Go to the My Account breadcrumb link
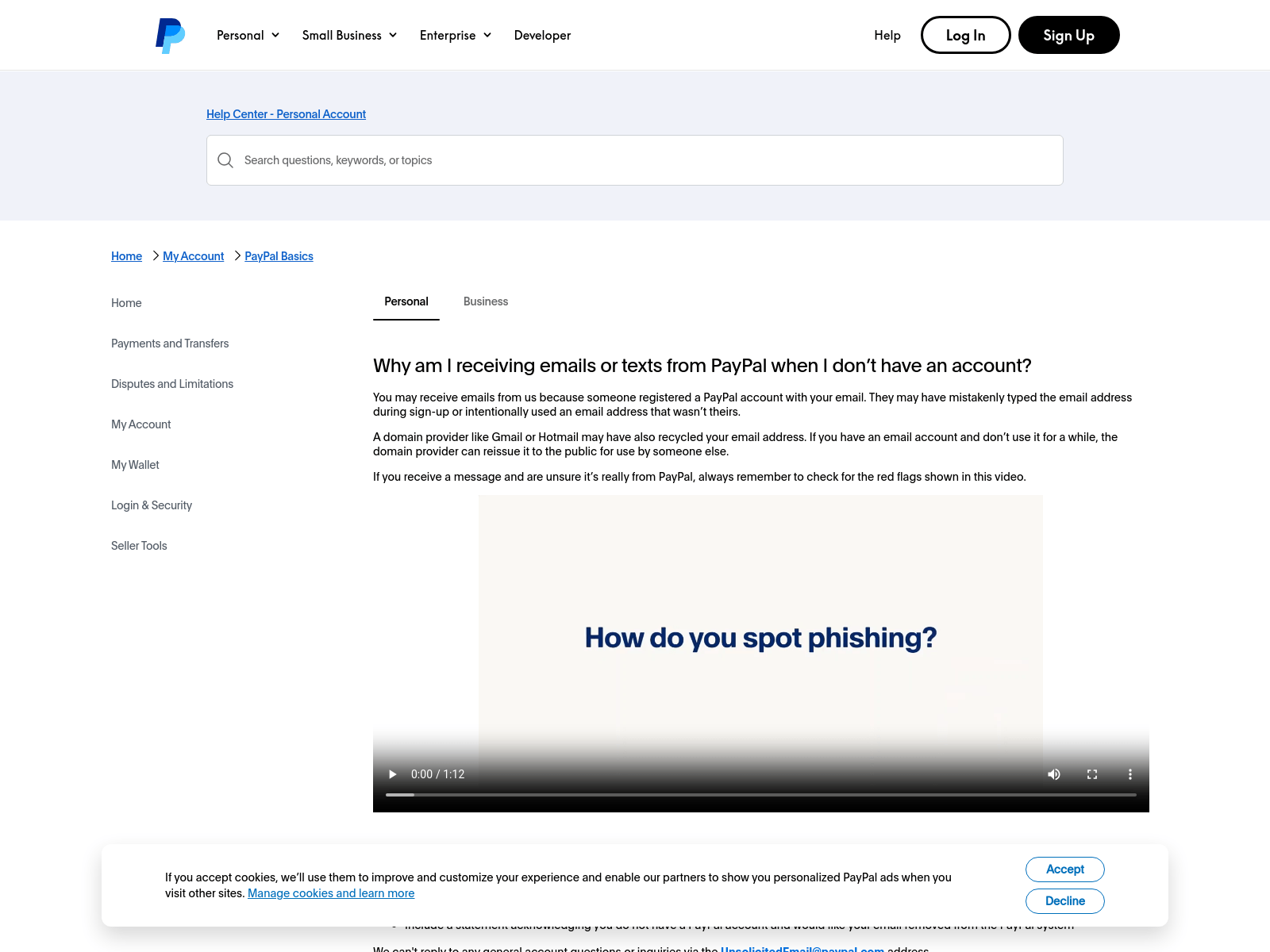Image resolution: width=1270 pixels, height=952 pixels. (x=194, y=256)
